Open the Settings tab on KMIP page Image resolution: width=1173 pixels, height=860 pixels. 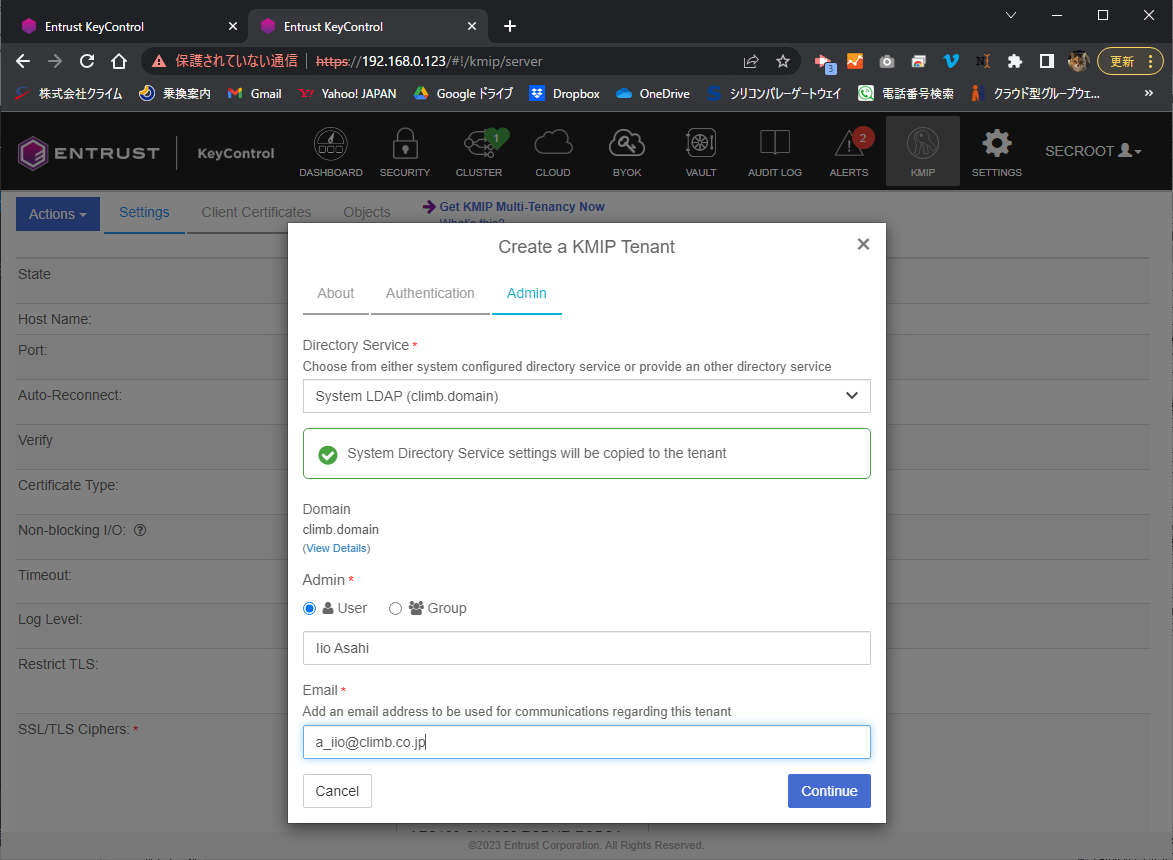[x=144, y=212]
